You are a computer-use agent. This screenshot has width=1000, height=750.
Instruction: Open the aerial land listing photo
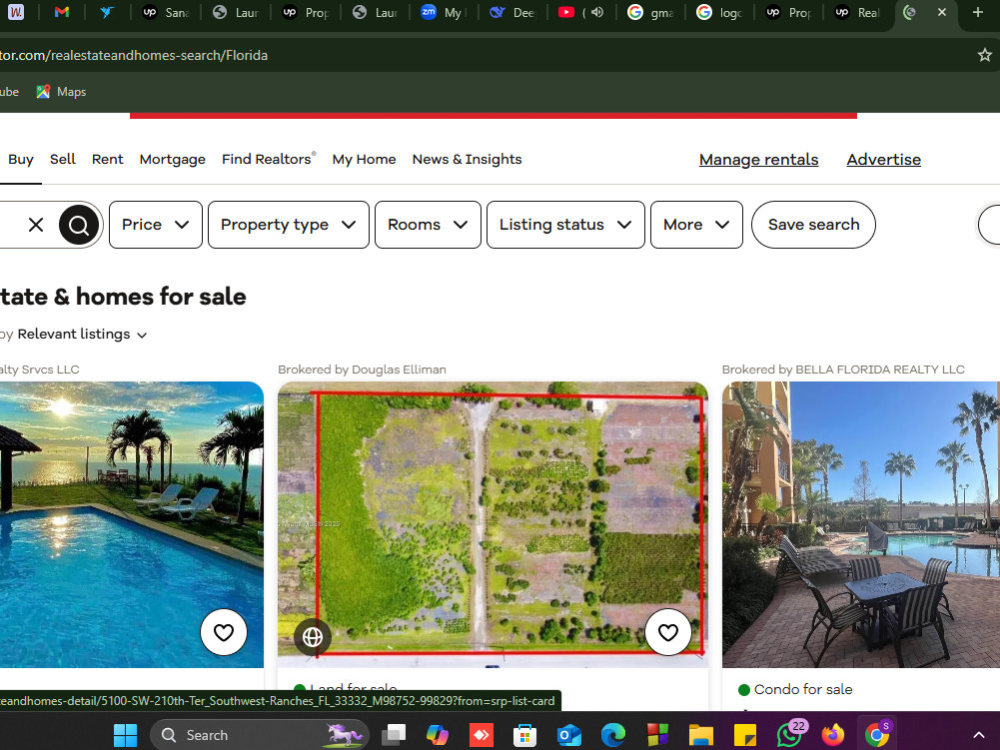click(x=493, y=524)
